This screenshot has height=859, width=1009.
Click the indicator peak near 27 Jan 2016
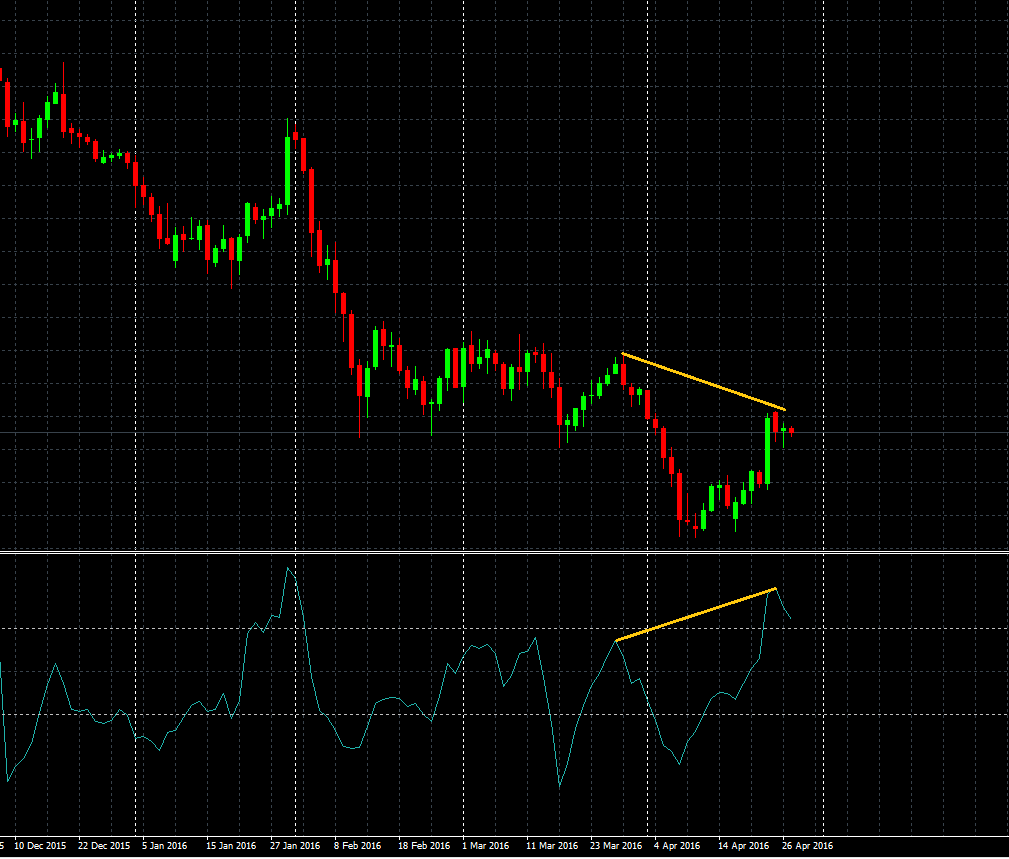[289, 569]
